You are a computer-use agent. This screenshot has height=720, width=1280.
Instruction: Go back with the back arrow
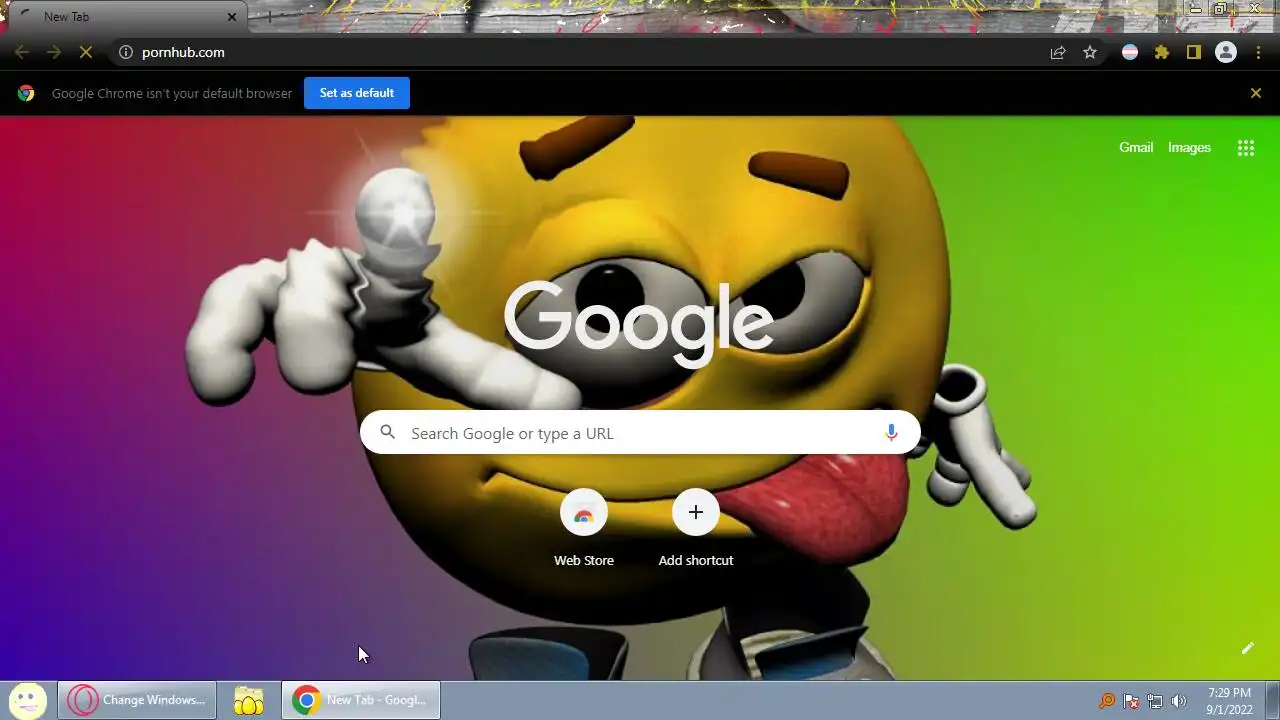(22, 52)
